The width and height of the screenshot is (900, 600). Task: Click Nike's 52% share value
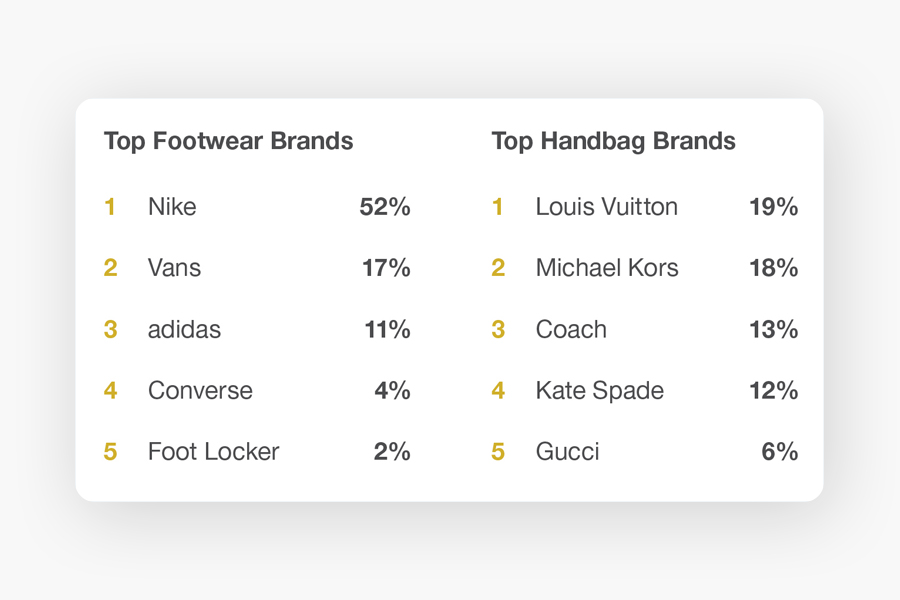(385, 207)
